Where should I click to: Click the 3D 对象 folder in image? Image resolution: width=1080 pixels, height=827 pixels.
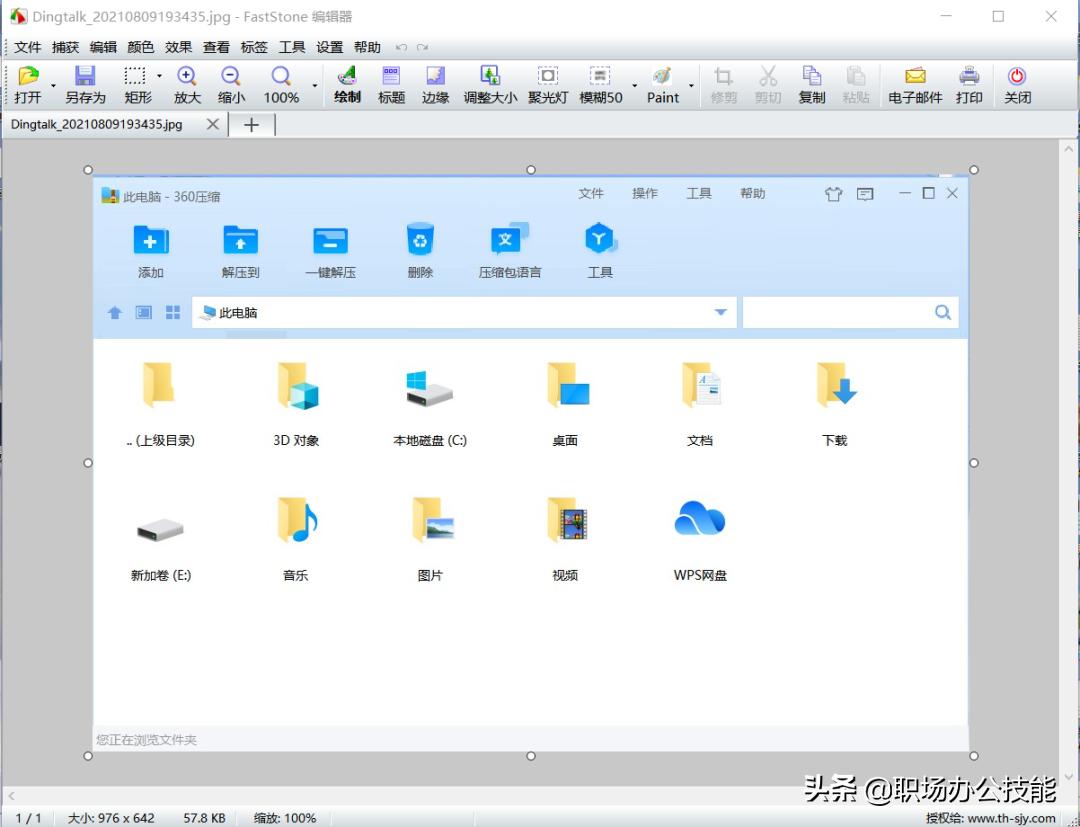pos(296,405)
